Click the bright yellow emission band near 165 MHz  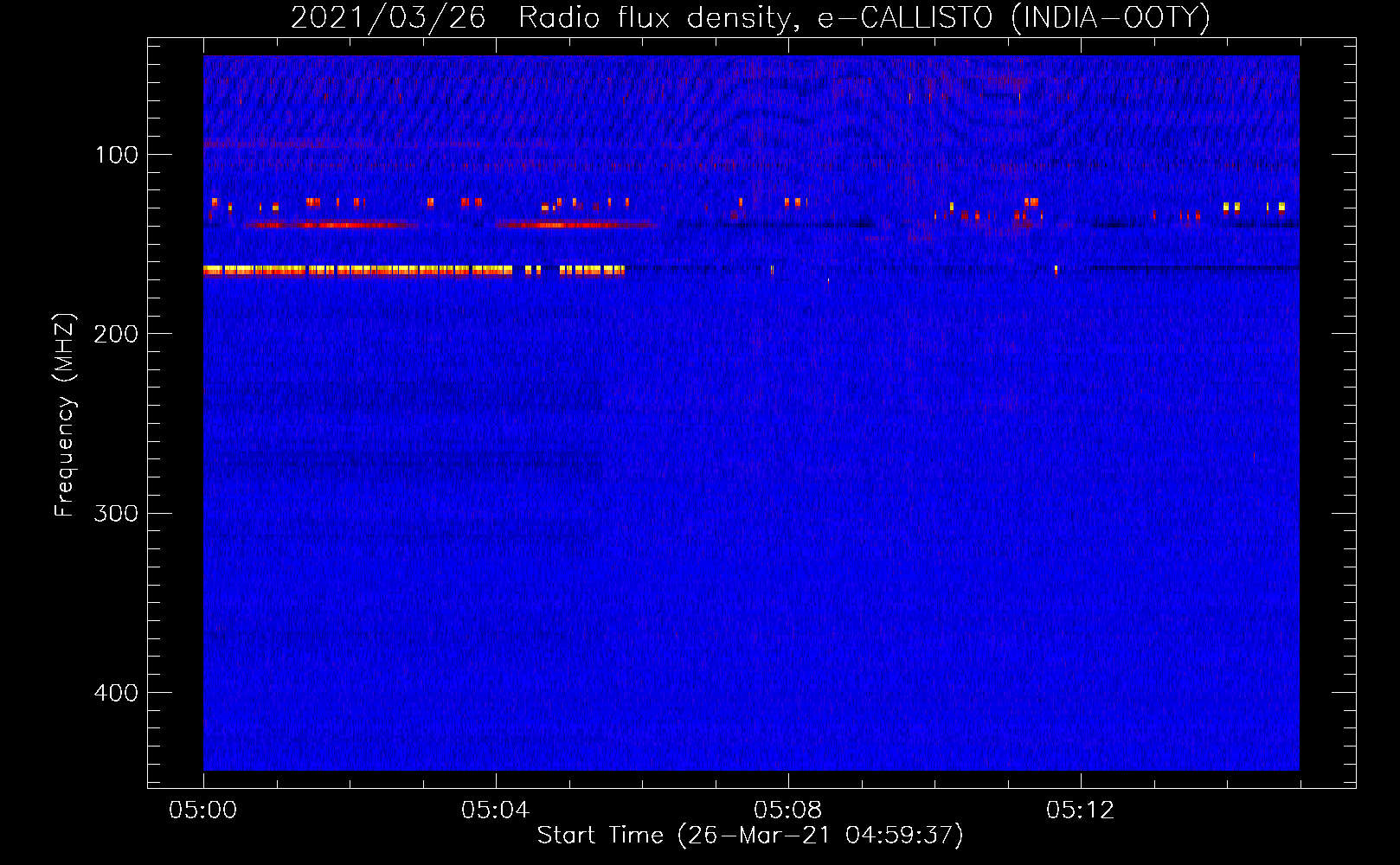pos(414,271)
